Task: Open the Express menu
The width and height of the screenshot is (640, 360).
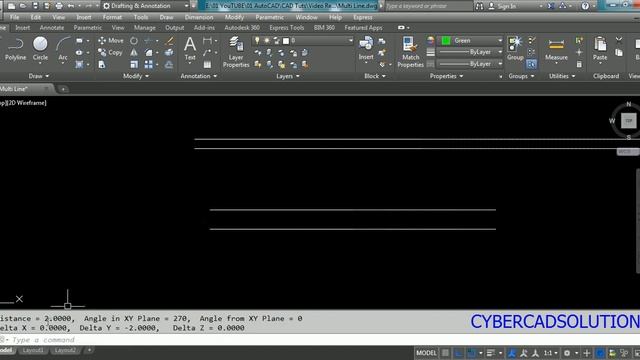Action: point(362,18)
